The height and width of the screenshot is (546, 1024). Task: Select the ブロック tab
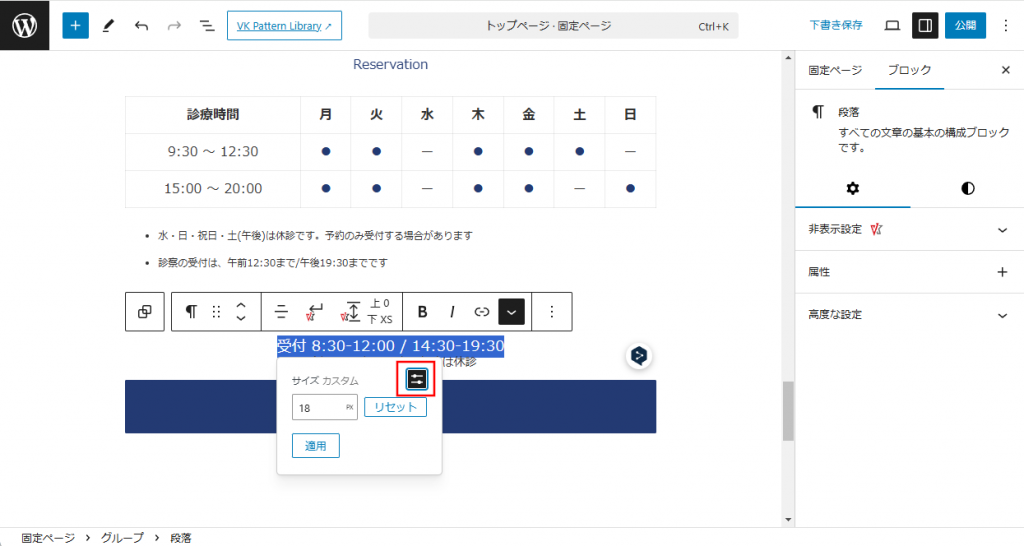(x=909, y=70)
